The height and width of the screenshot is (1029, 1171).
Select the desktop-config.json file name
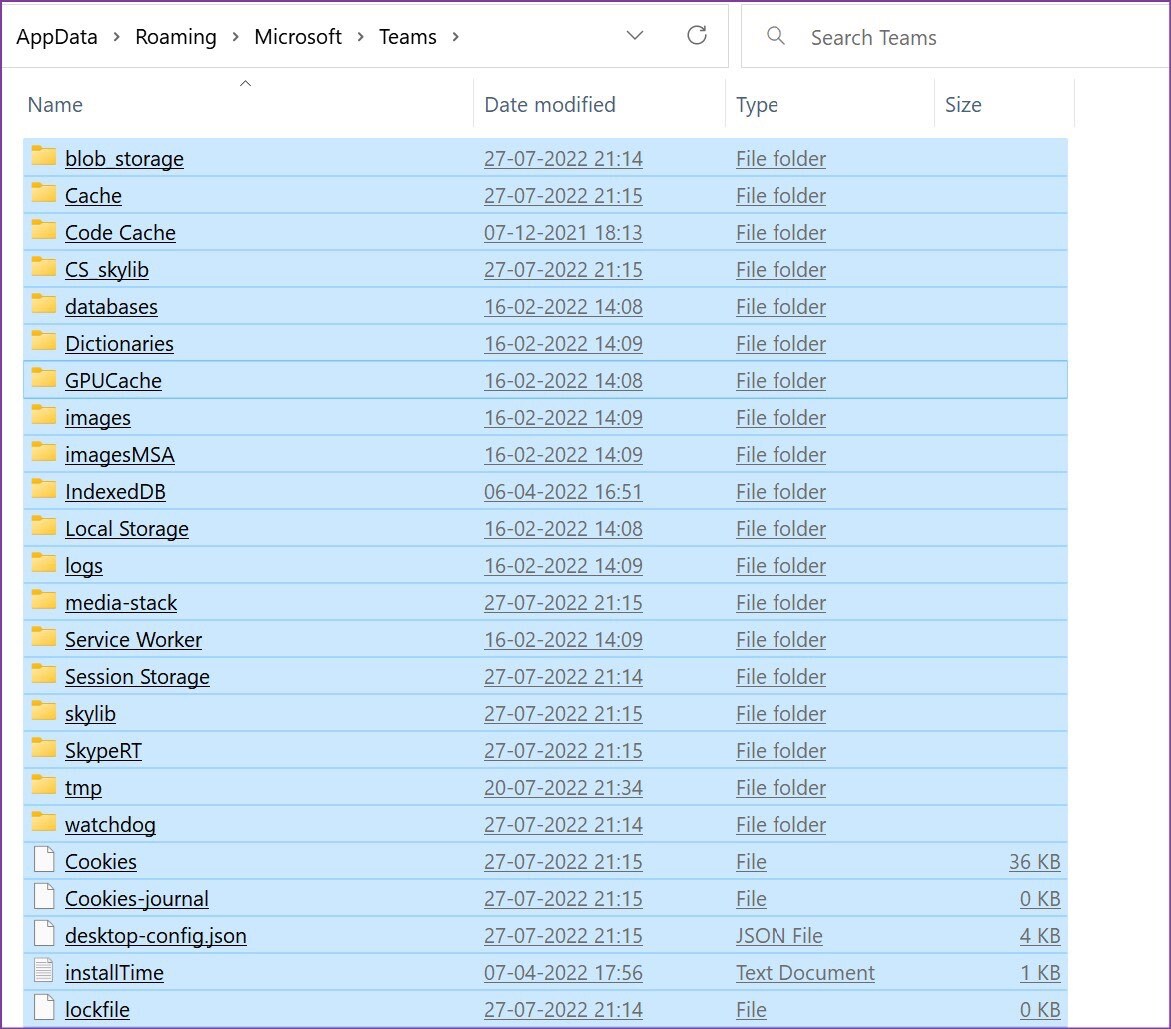tap(155, 936)
